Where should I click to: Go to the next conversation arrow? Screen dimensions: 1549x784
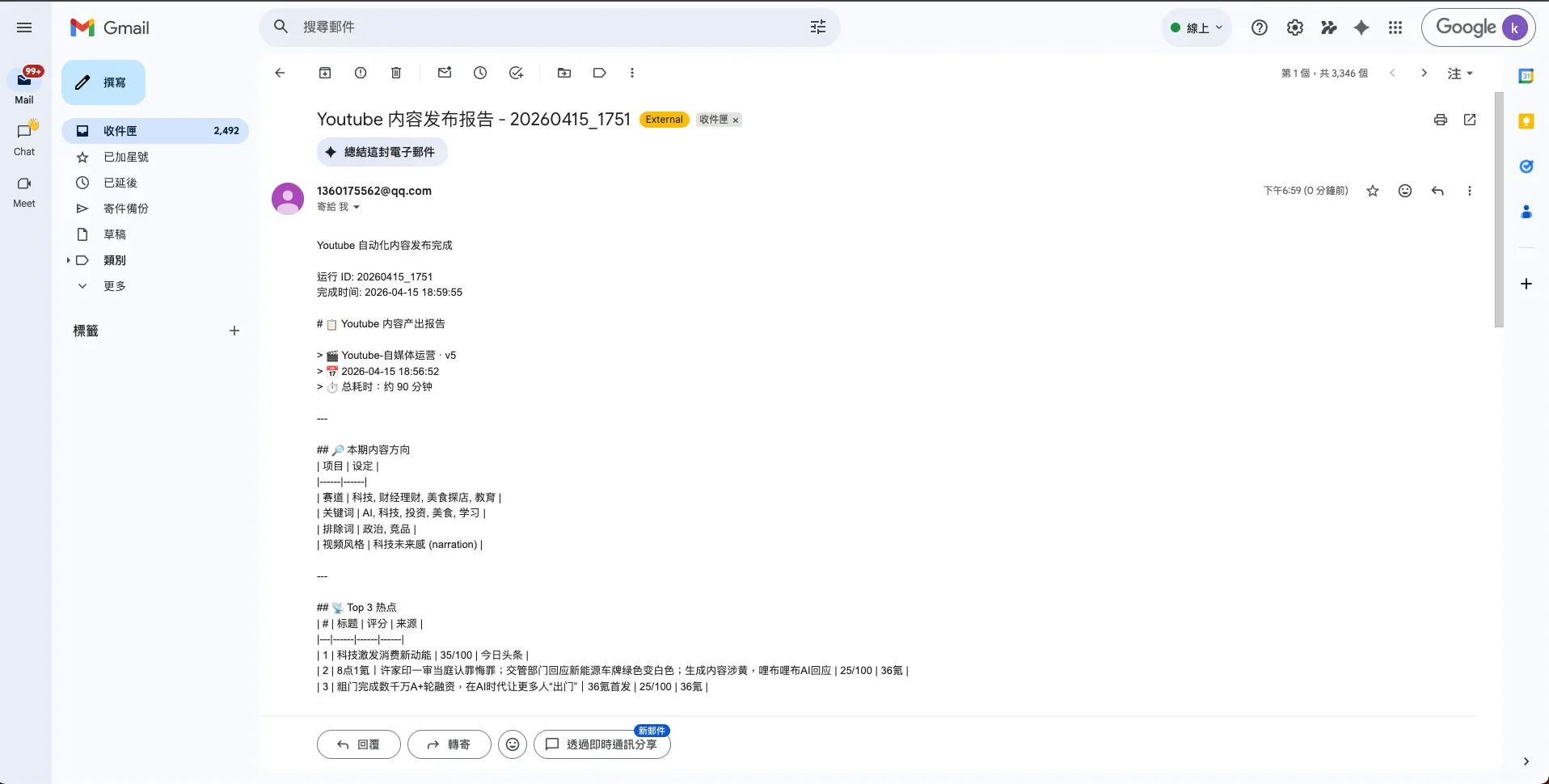pyautogui.click(x=1424, y=73)
